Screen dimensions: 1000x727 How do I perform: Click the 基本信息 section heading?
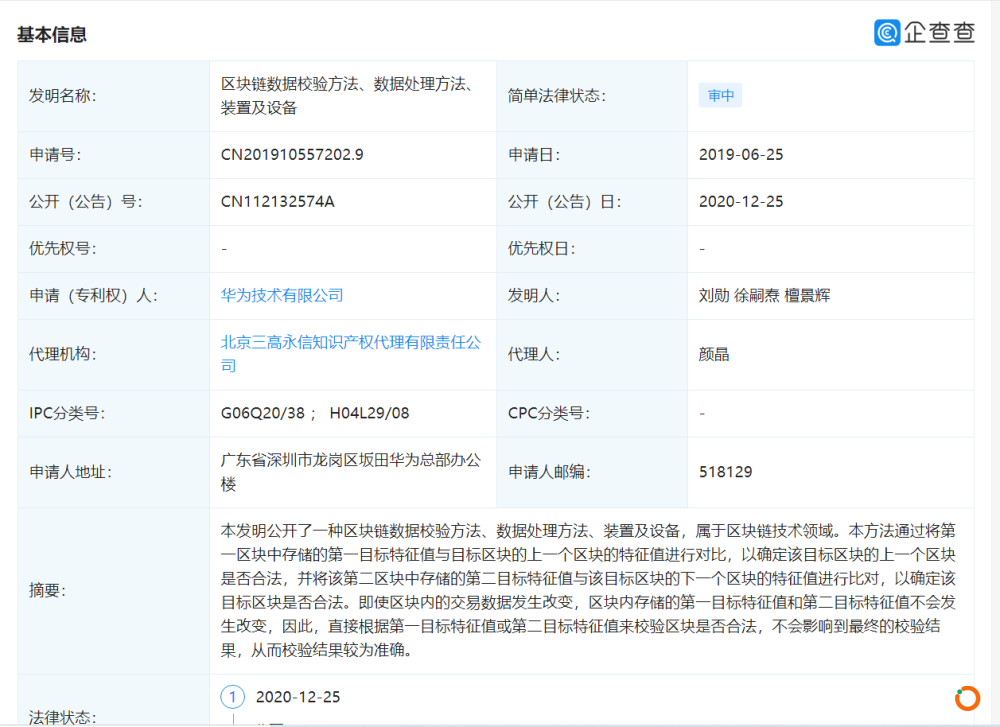click(x=52, y=34)
